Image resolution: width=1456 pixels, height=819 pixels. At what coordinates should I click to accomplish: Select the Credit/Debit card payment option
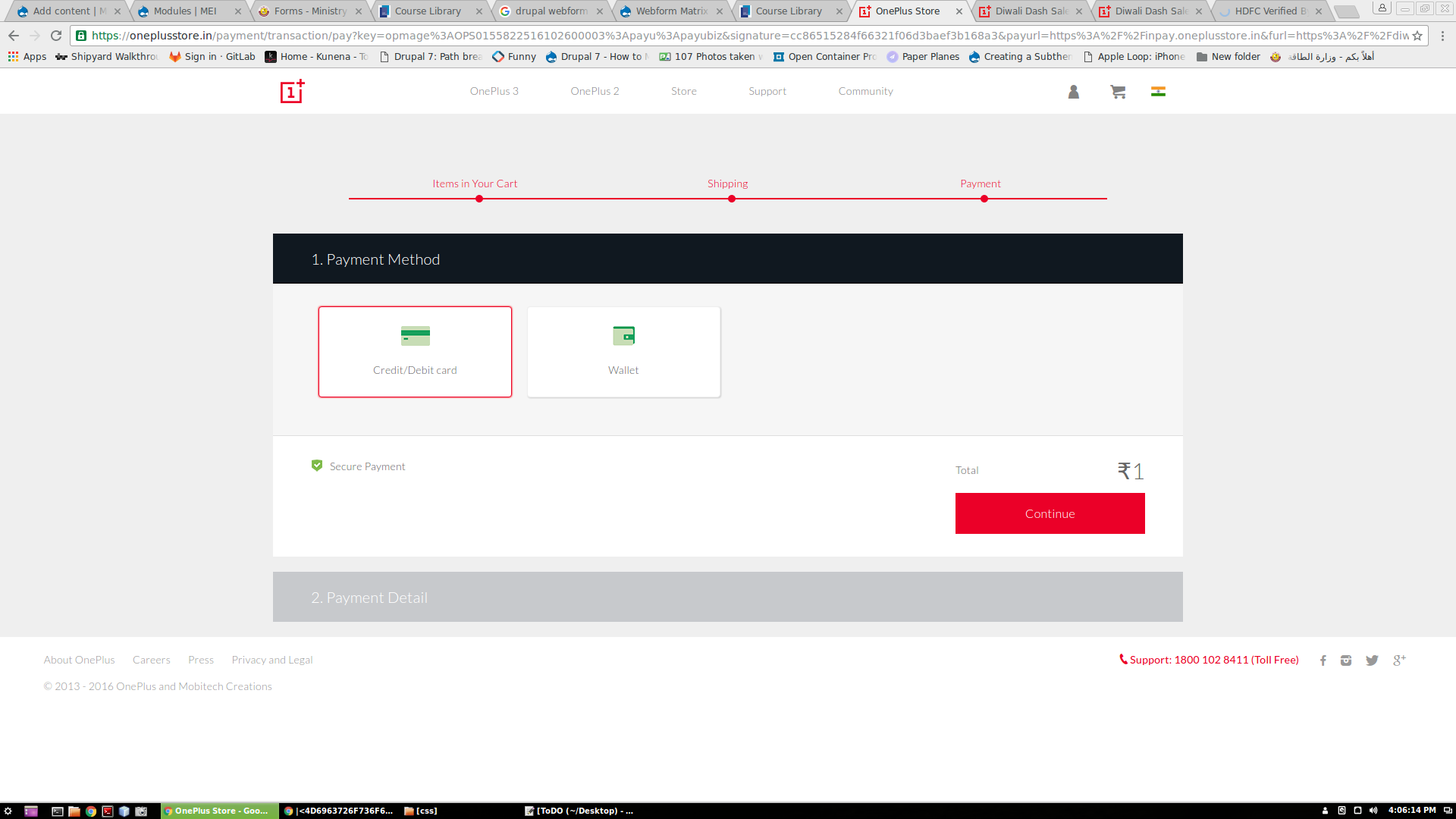[x=415, y=352]
